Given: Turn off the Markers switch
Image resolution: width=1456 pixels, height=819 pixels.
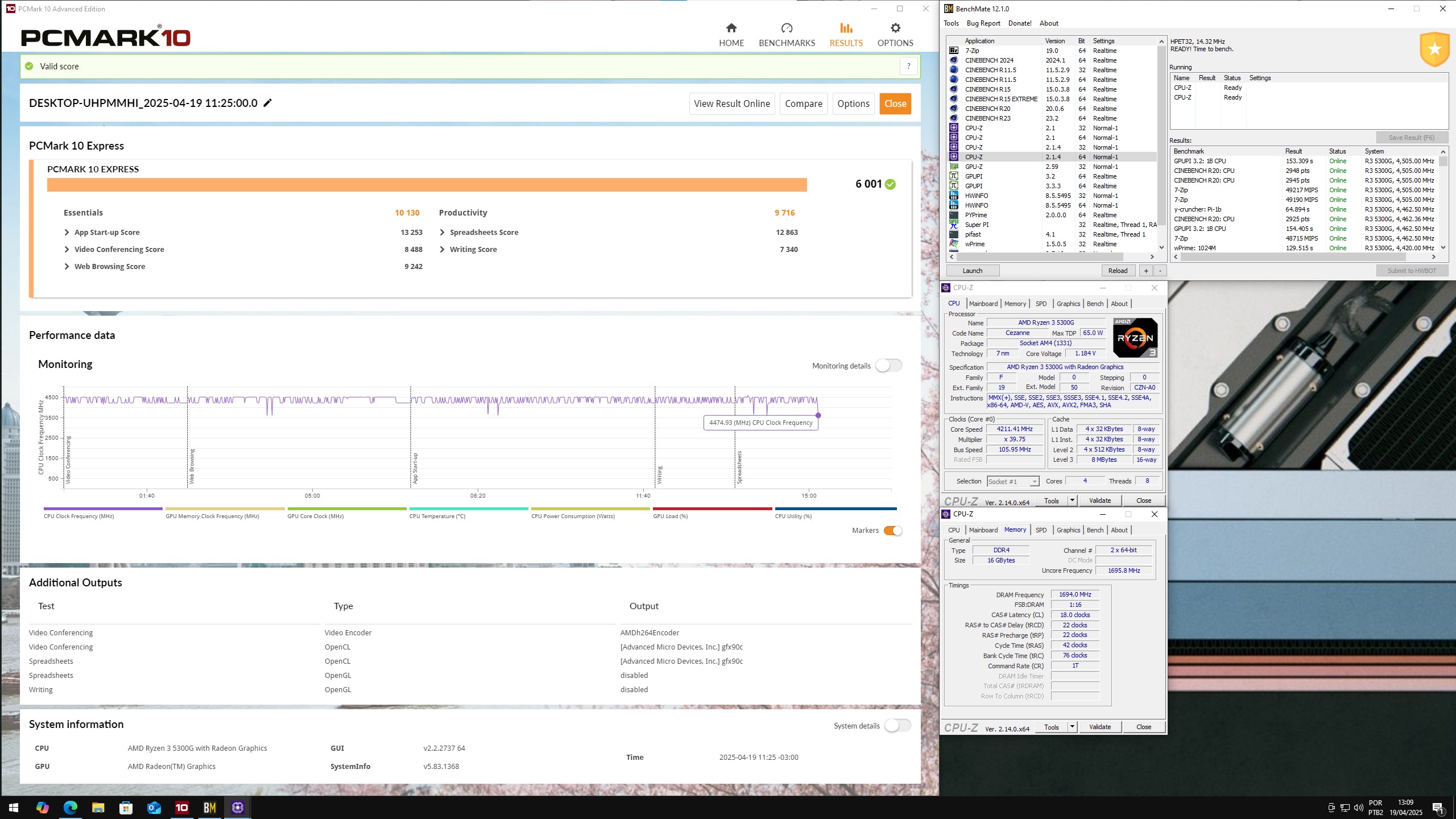Looking at the screenshot, I should click(893, 531).
